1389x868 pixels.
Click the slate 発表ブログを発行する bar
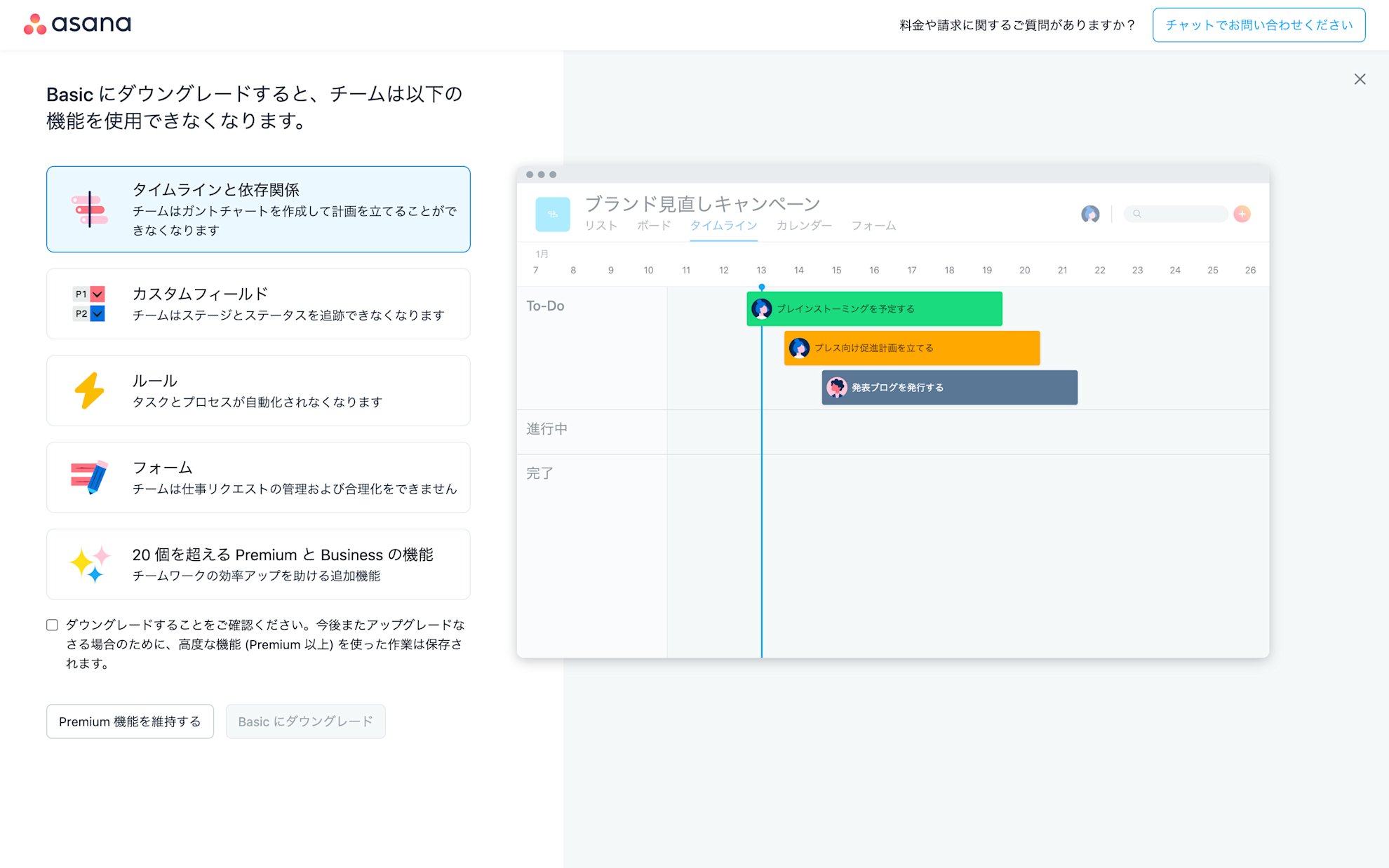950,387
